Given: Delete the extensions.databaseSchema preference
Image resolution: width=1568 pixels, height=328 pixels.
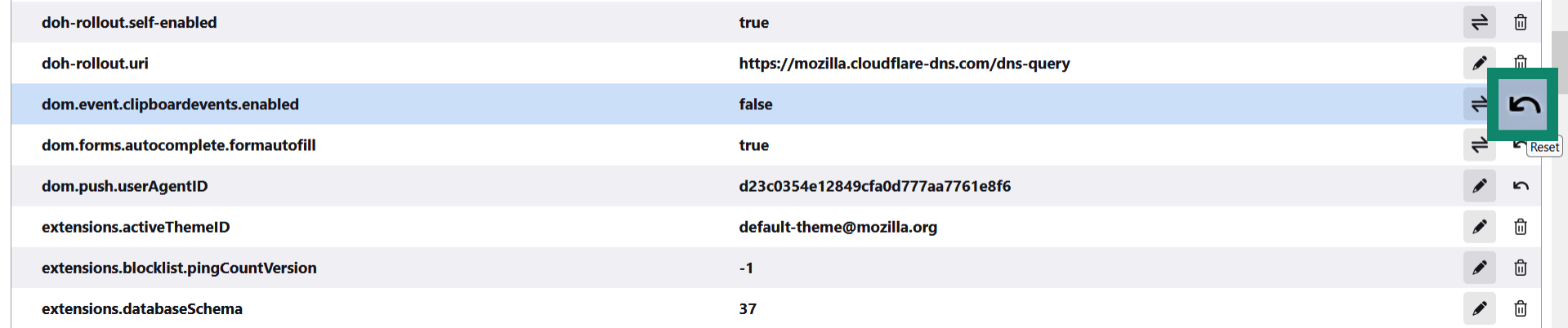Looking at the screenshot, I should pos(1520,308).
